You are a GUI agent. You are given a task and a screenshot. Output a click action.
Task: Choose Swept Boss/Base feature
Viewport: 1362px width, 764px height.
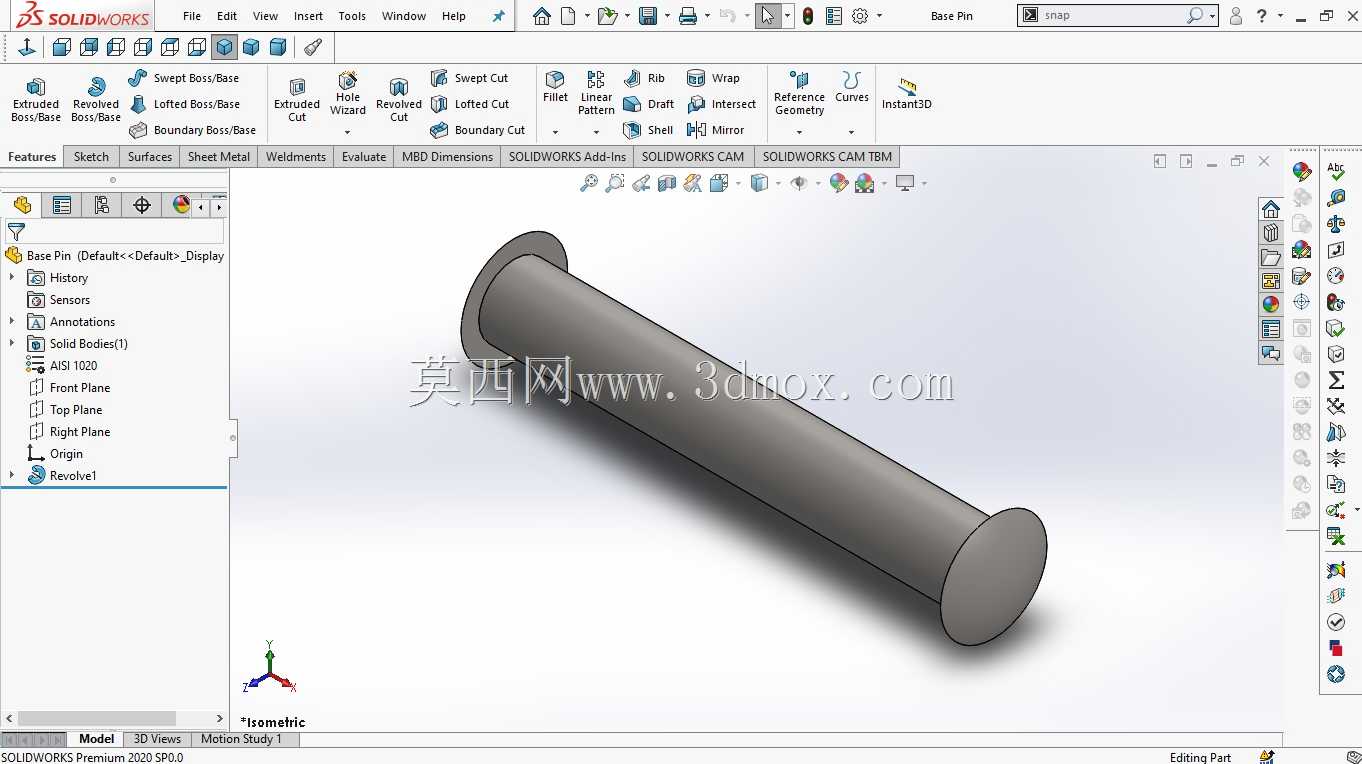tap(185, 78)
